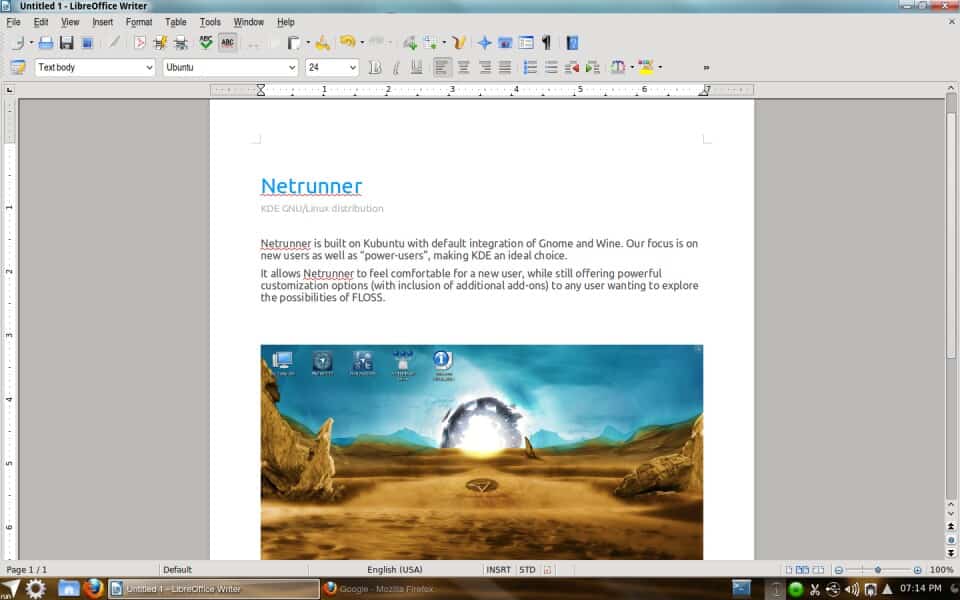This screenshot has width=960, height=600.
Task: Select the embedded desktop screenshot image
Action: pos(482,452)
